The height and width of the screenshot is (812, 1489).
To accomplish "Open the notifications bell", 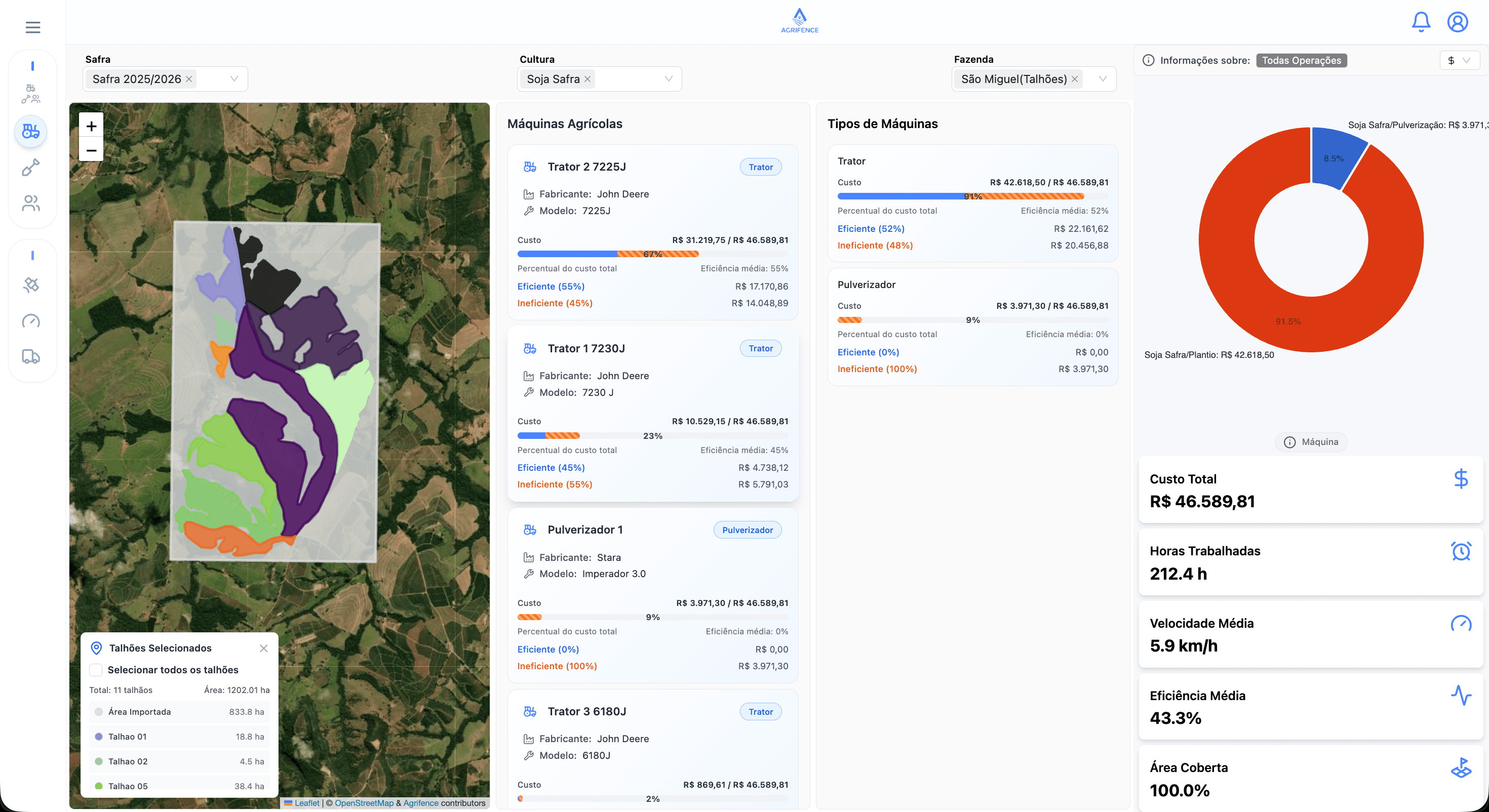I will tap(1421, 22).
